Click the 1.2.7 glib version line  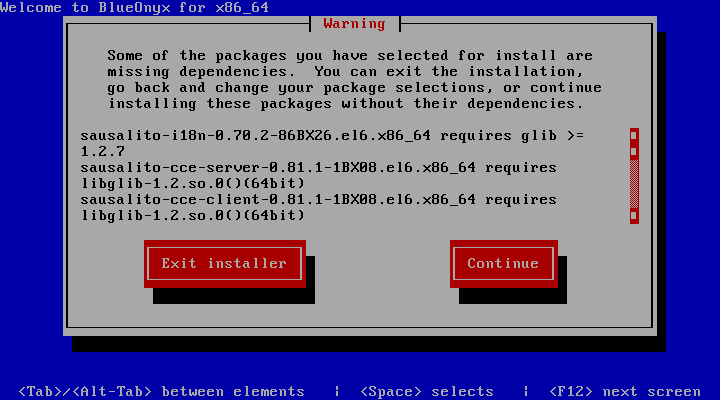[x=100, y=151]
